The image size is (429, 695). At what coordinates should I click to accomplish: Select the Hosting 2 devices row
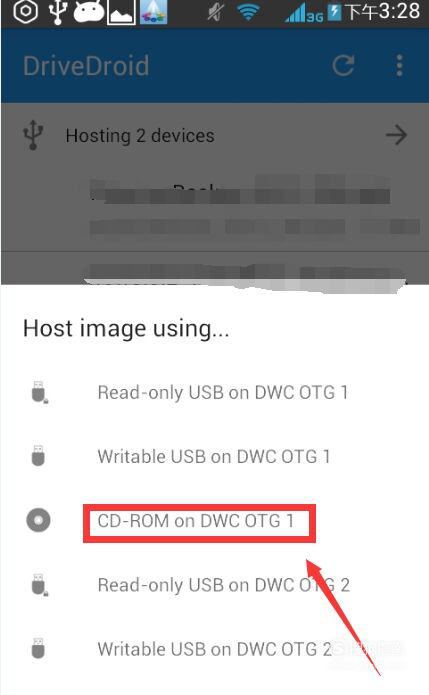pos(214,135)
